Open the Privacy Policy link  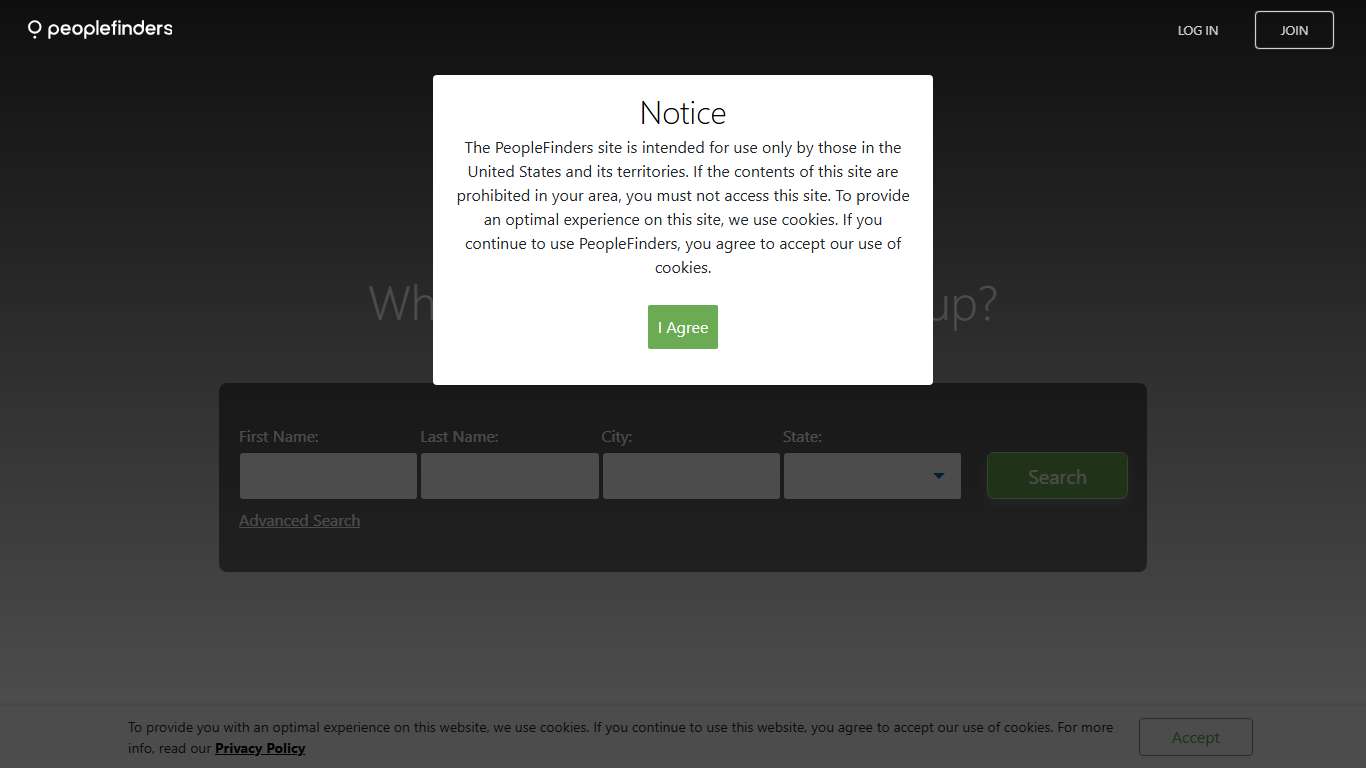(x=260, y=748)
